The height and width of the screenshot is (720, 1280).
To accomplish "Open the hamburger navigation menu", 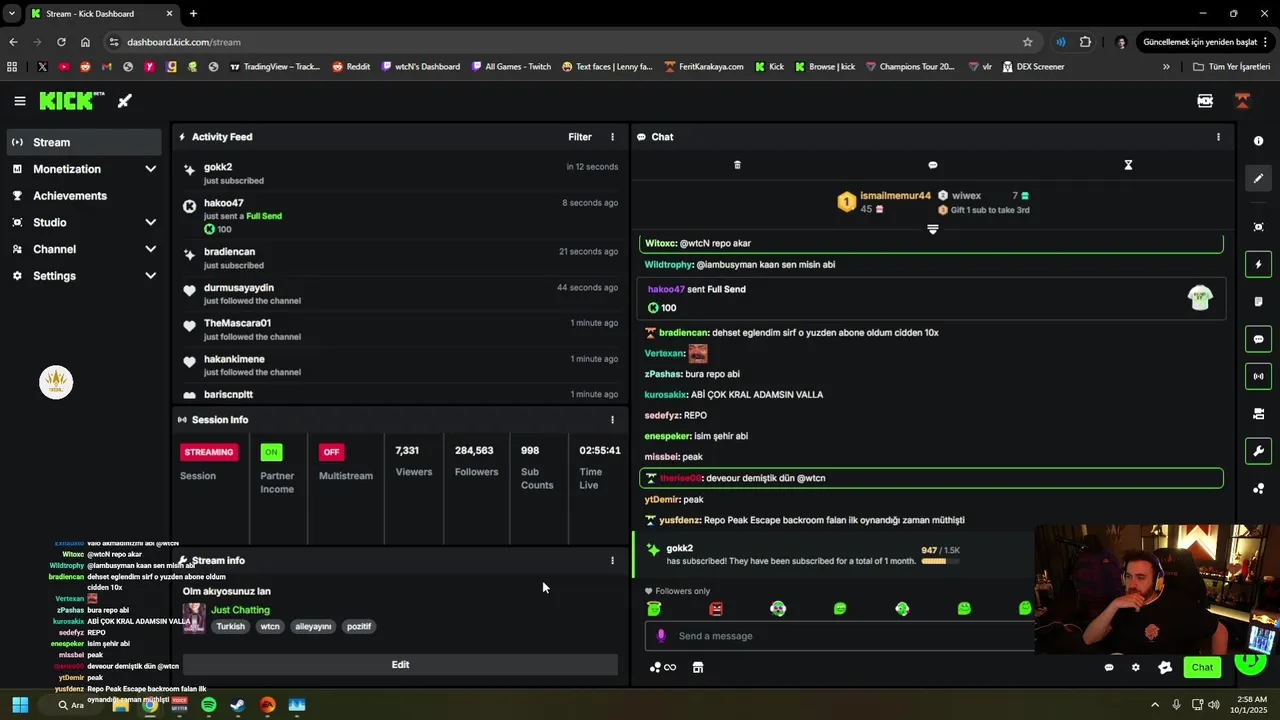I will pos(19,101).
